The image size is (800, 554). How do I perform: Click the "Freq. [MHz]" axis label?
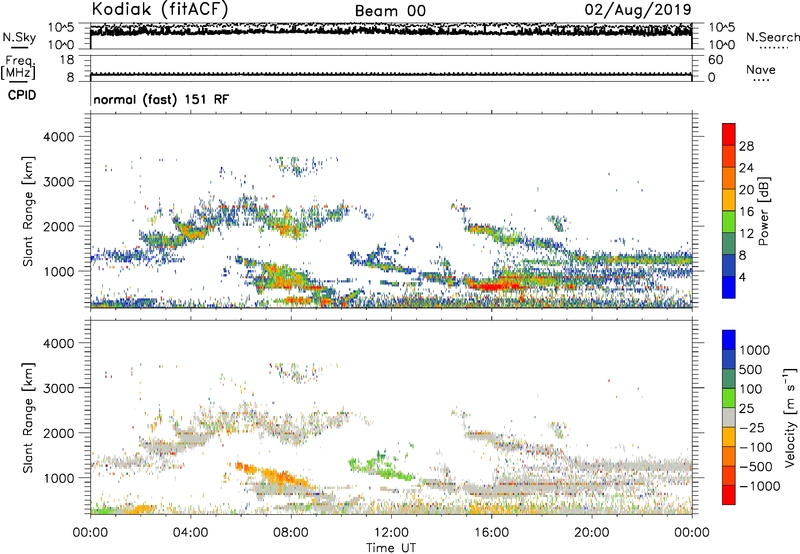pyautogui.click(x=18, y=69)
